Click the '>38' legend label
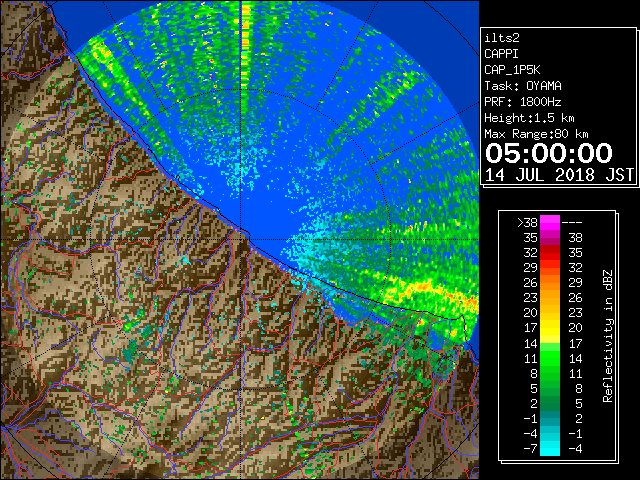Image resolution: width=640 pixels, height=480 pixels. [x=527, y=223]
